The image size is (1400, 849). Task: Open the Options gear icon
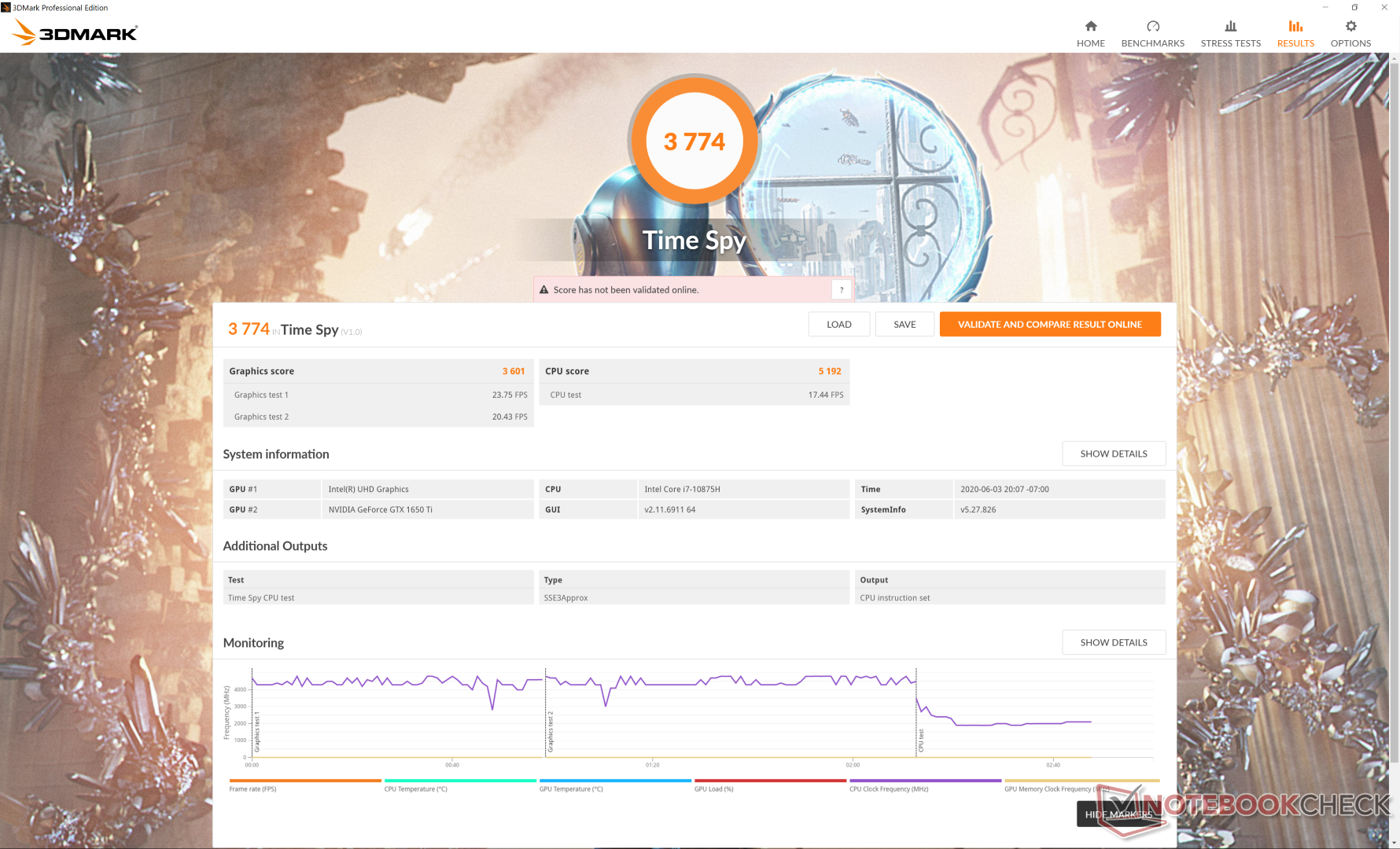pos(1351,26)
